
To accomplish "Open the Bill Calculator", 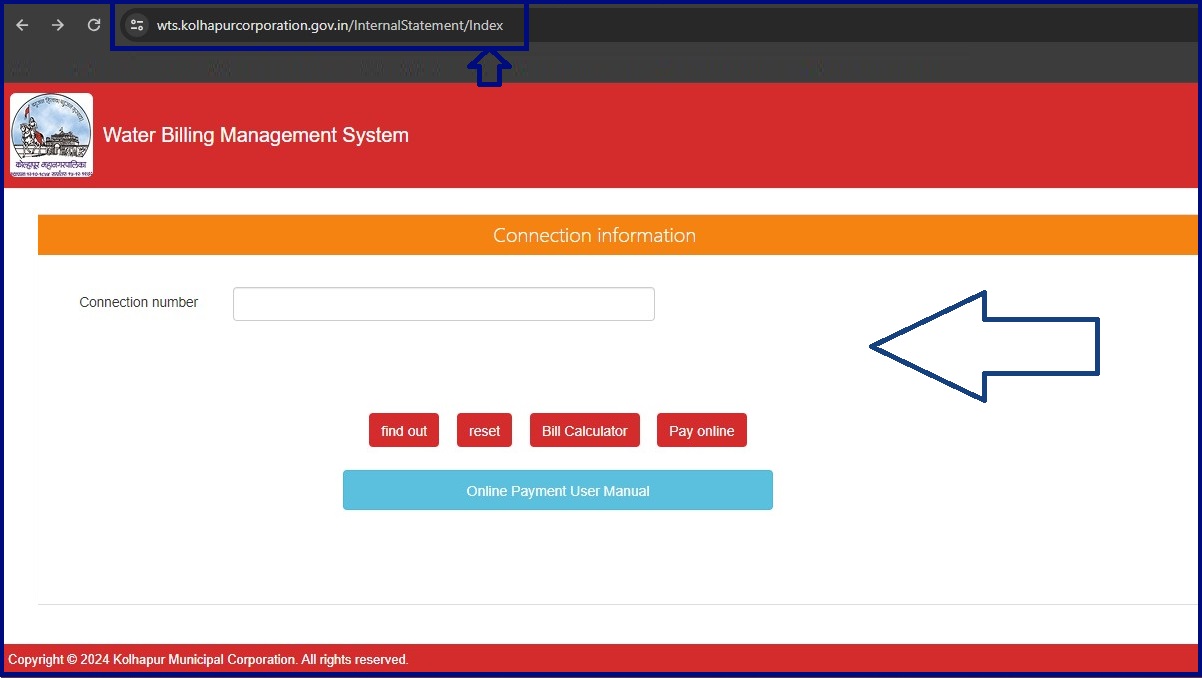I will tap(584, 431).
